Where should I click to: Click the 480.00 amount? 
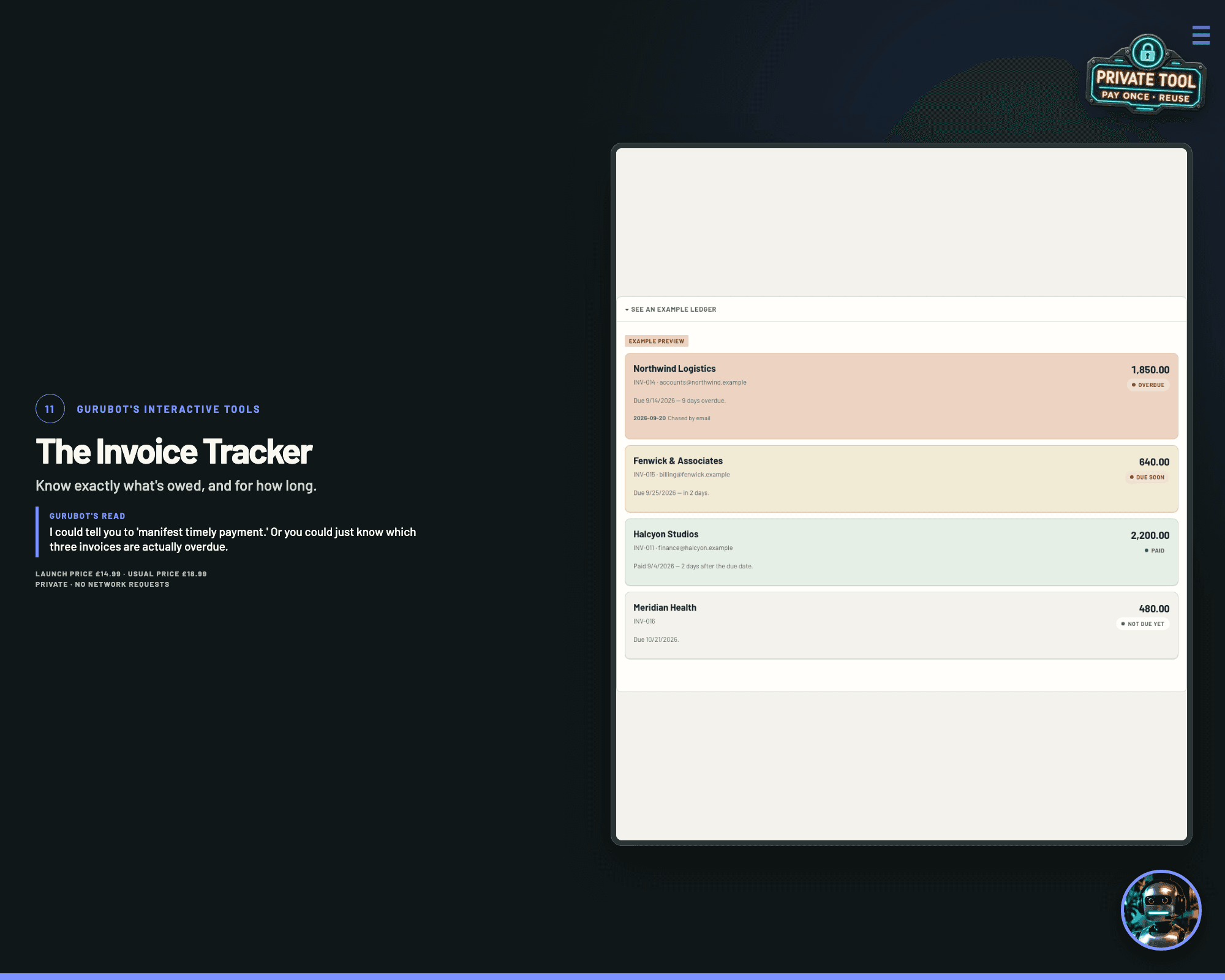click(1154, 608)
